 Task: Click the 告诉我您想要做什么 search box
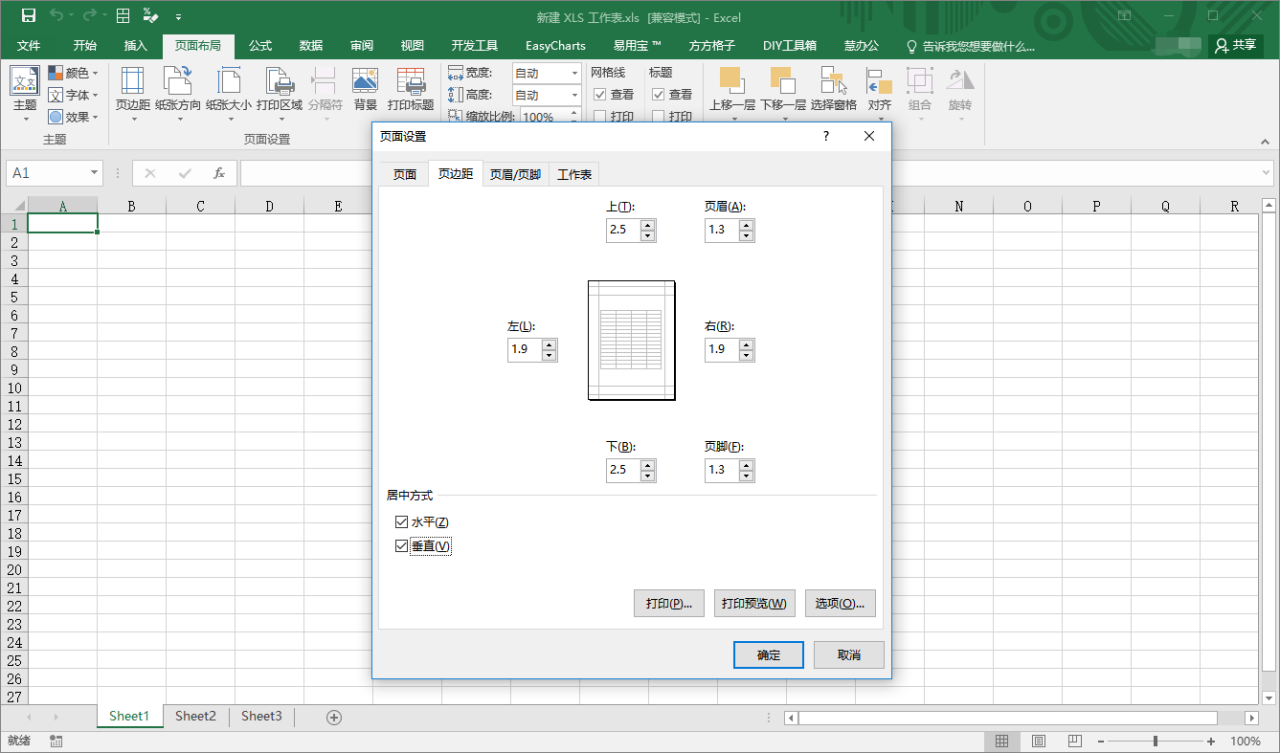click(970, 46)
